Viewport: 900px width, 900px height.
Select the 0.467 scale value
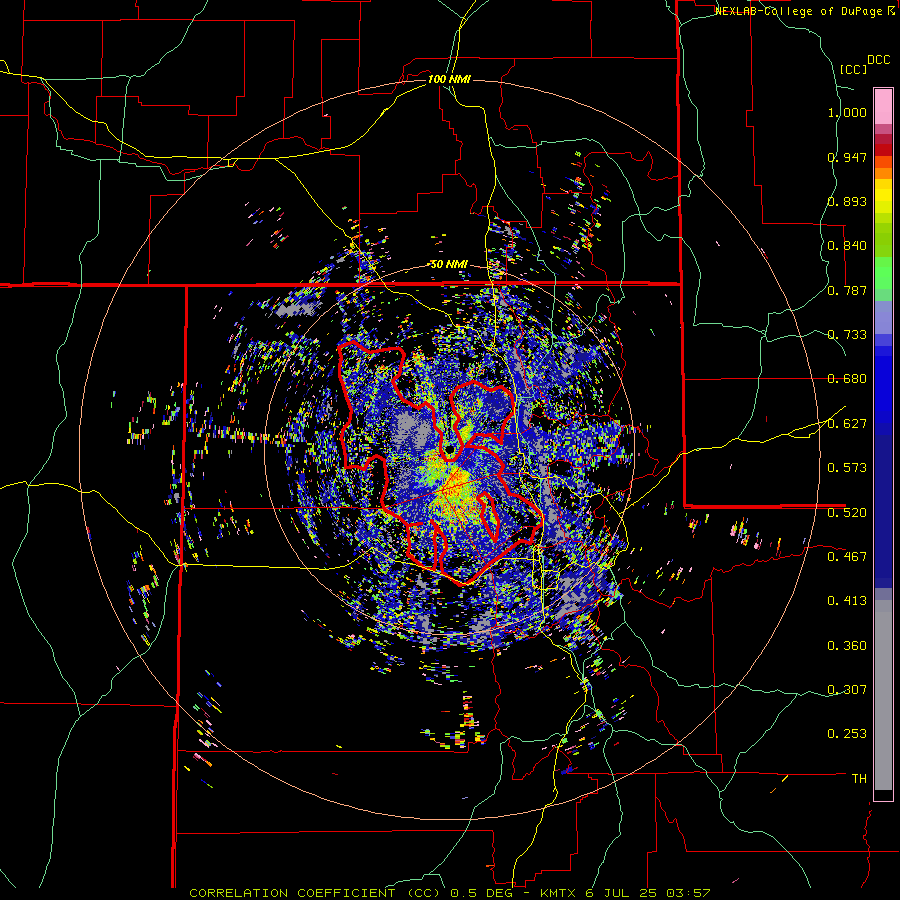tap(847, 556)
